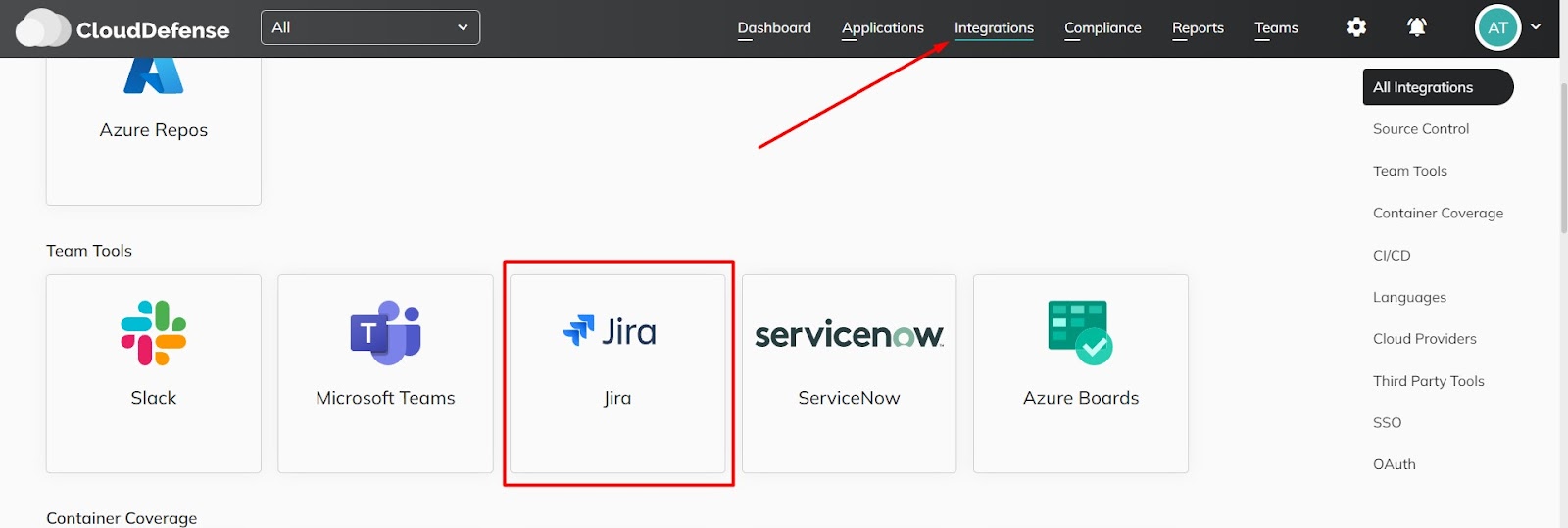Screen dimensions: 1568x528
Task: Select the Slack card label
Action: (x=154, y=398)
